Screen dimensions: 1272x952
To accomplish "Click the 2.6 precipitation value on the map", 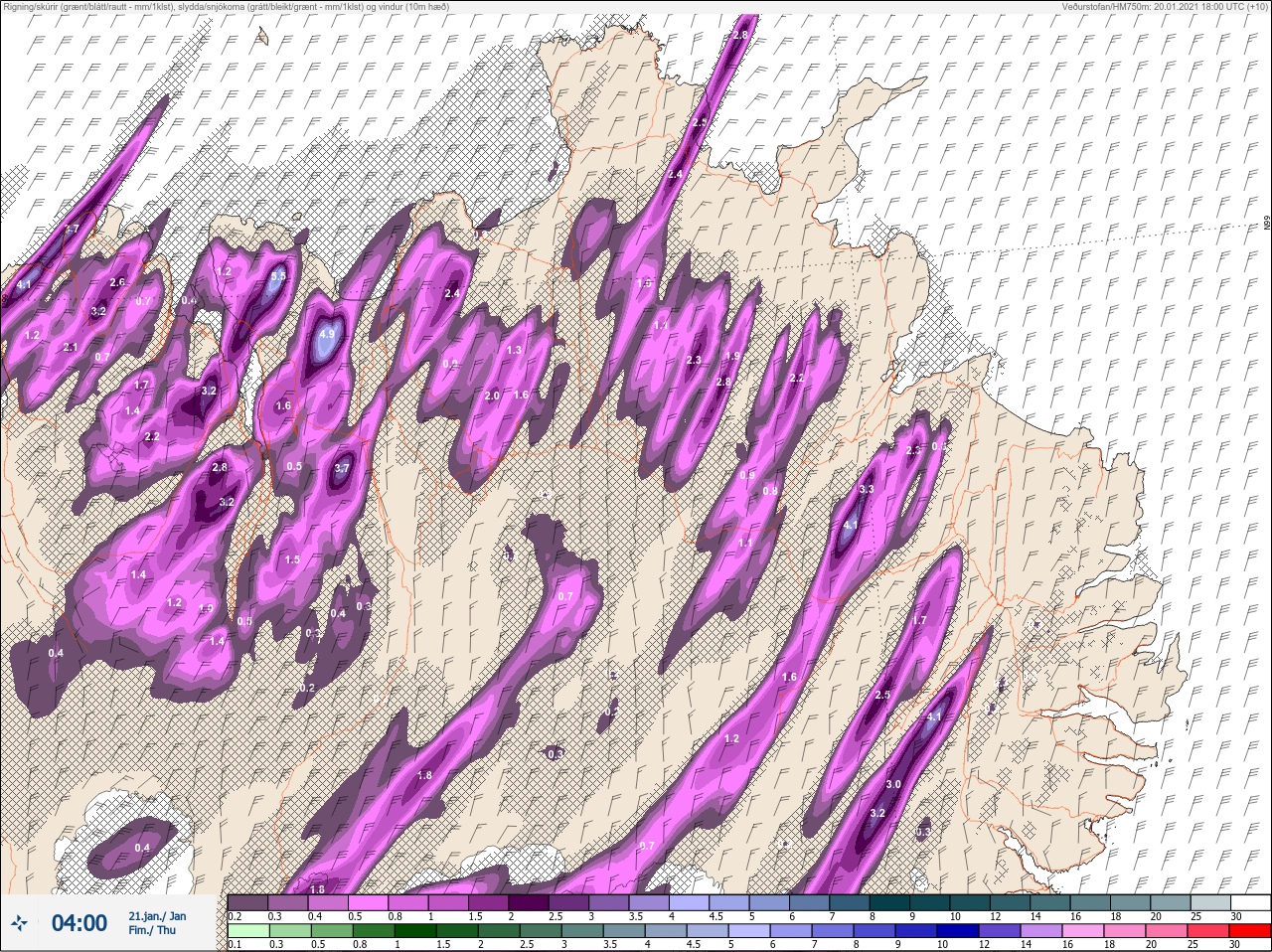I will pyautogui.click(x=117, y=282).
